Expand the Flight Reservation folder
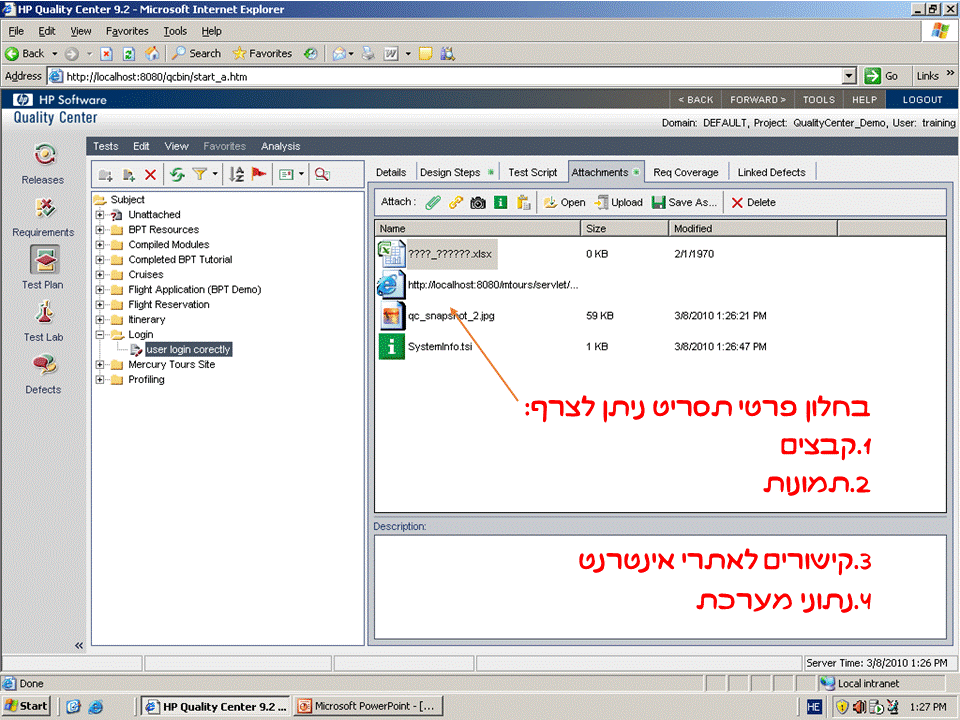 [x=100, y=304]
